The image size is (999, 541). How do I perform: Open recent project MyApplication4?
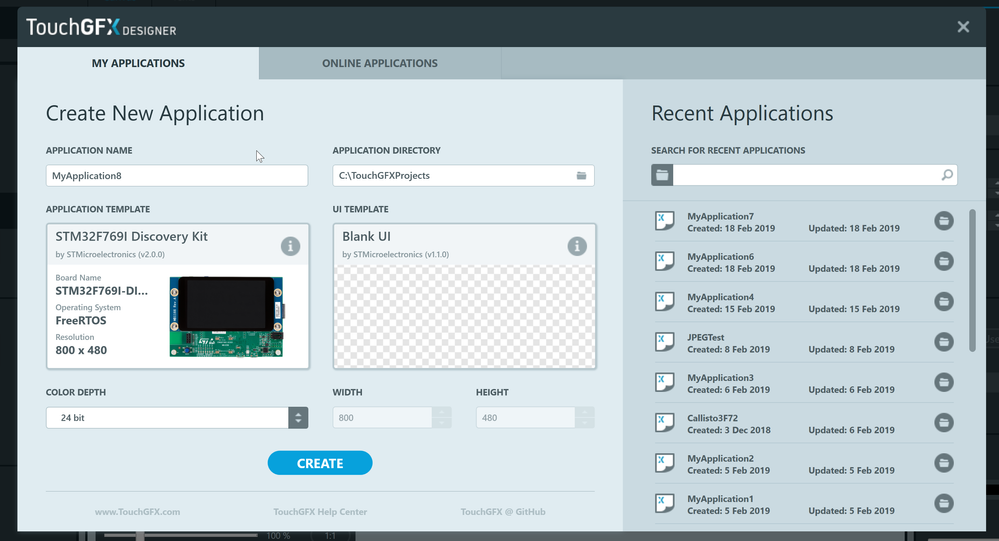(804, 302)
